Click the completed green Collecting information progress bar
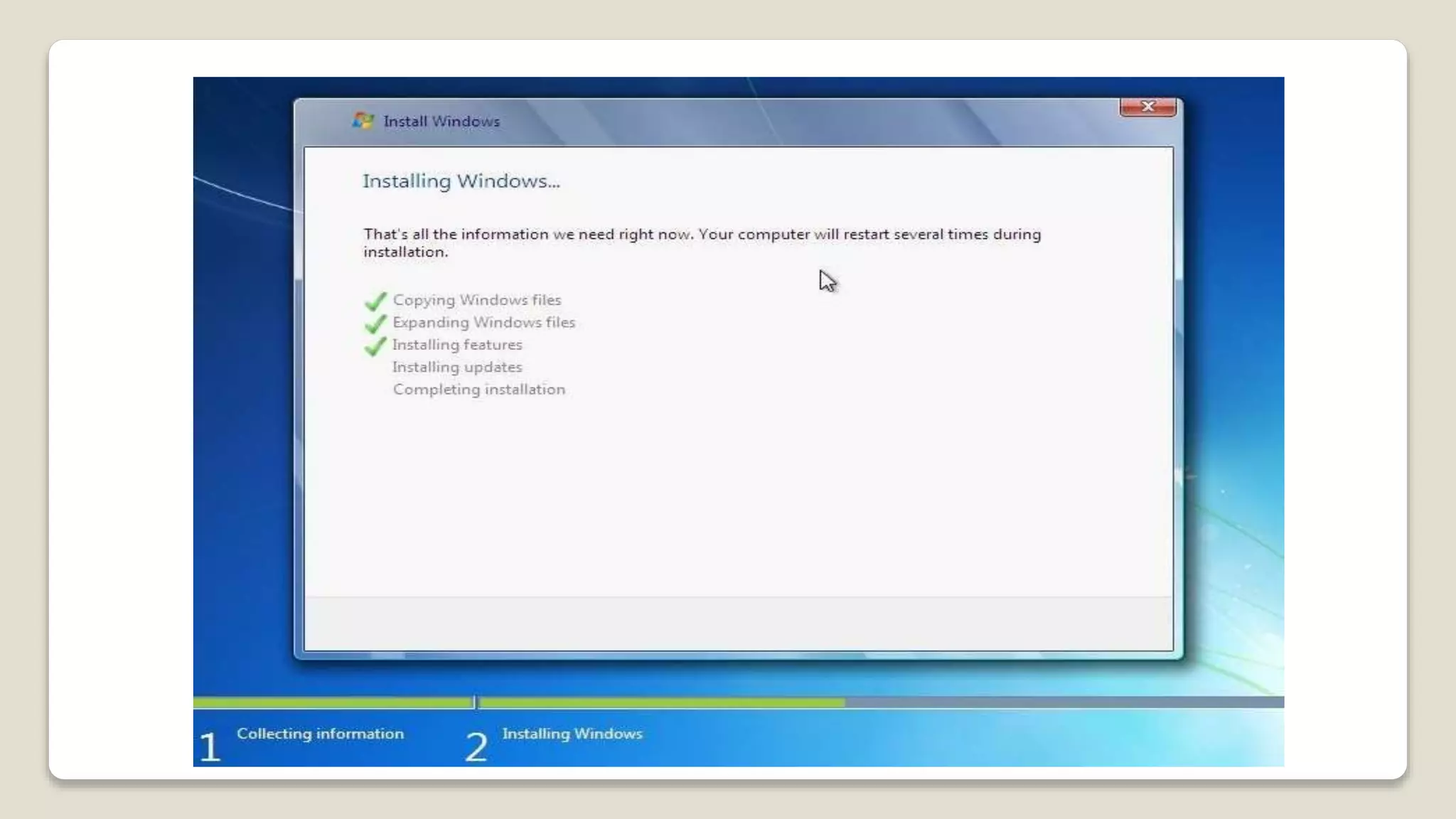The image size is (1456, 819). (332, 702)
